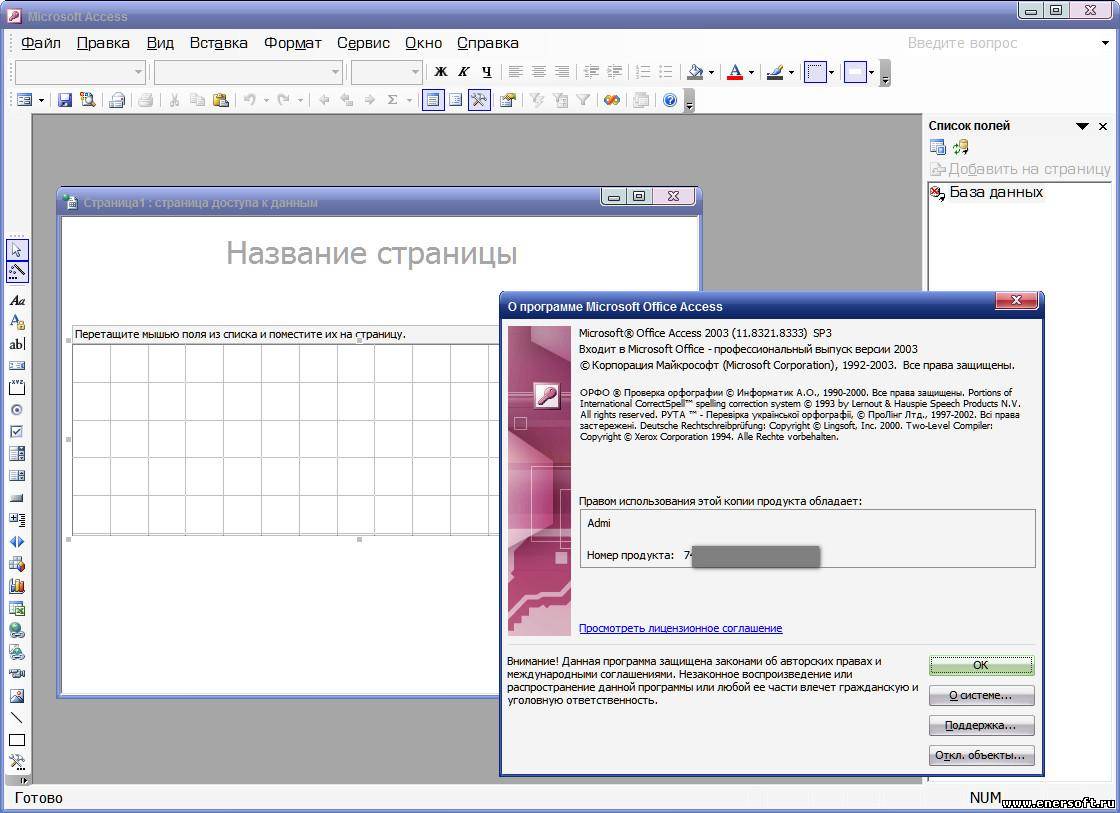Toggle the Field List pane button
The image size is (1120, 813).
(433, 100)
